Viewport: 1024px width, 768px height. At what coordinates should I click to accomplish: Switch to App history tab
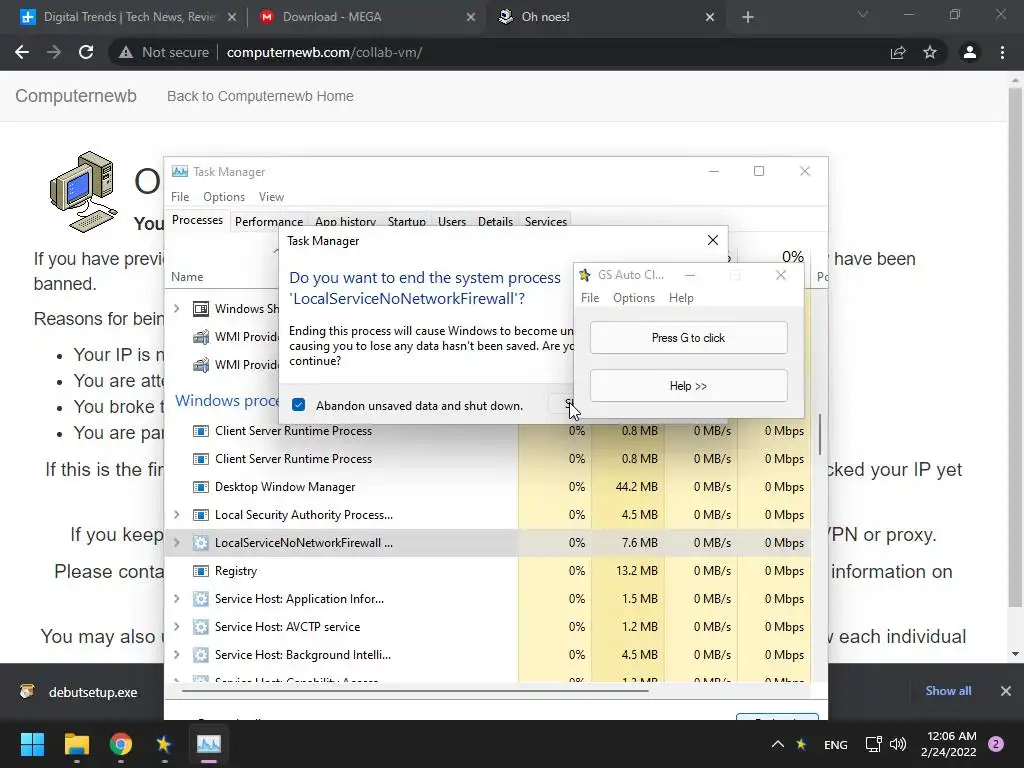click(x=345, y=221)
